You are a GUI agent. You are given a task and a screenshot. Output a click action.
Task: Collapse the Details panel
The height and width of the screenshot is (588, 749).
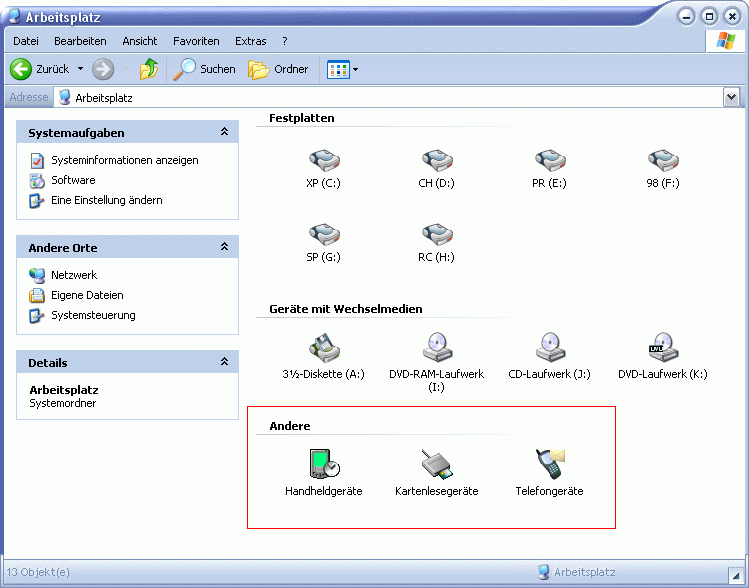point(225,362)
